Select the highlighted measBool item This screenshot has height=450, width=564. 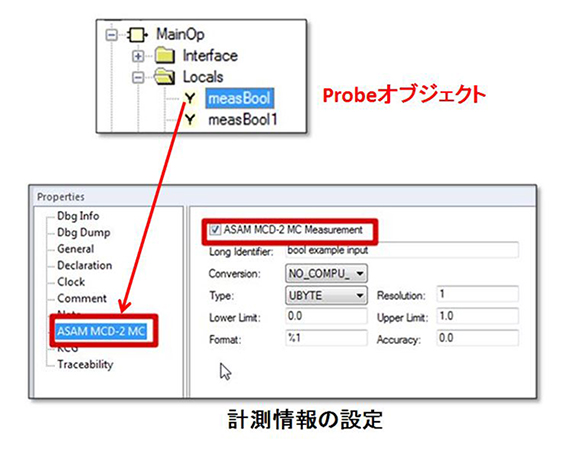click(240, 98)
